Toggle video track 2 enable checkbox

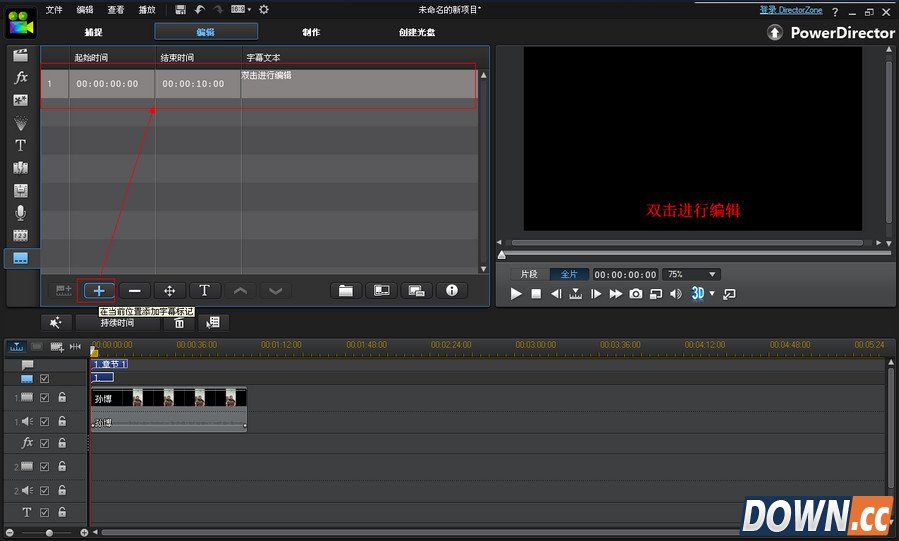coord(45,466)
